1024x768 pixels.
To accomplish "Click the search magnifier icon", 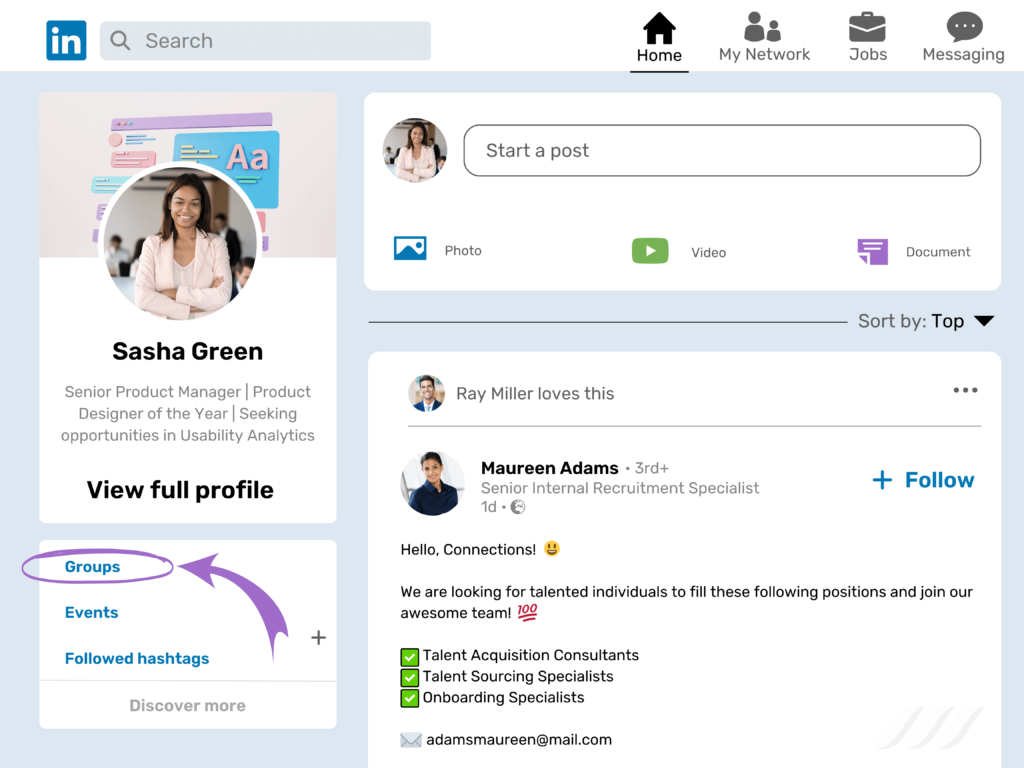I will (119, 41).
